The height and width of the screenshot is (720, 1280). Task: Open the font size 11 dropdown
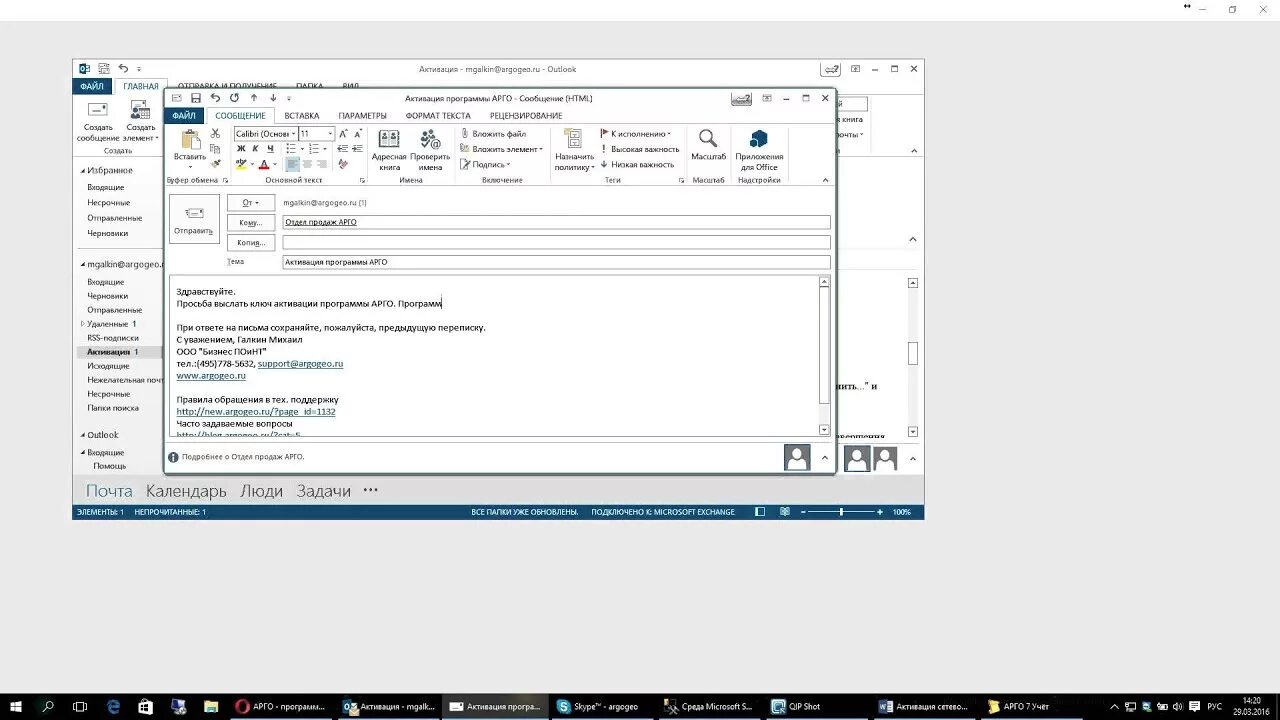tap(330, 133)
